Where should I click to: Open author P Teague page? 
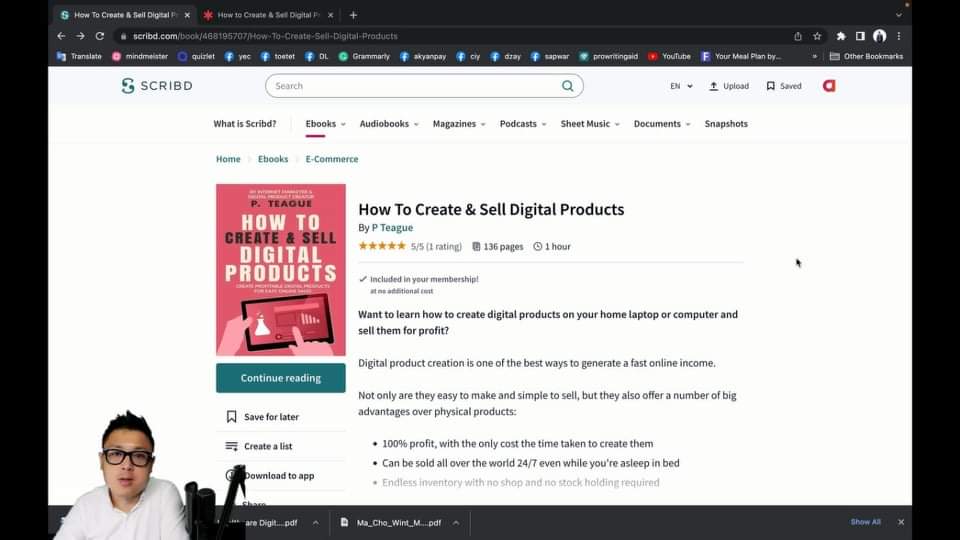(x=392, y=227)
